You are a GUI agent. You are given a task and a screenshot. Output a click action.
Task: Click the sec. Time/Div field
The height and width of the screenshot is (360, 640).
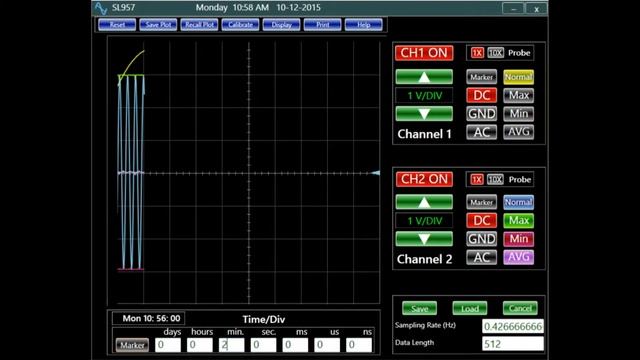pyautogui.click(x=263, y=345)
